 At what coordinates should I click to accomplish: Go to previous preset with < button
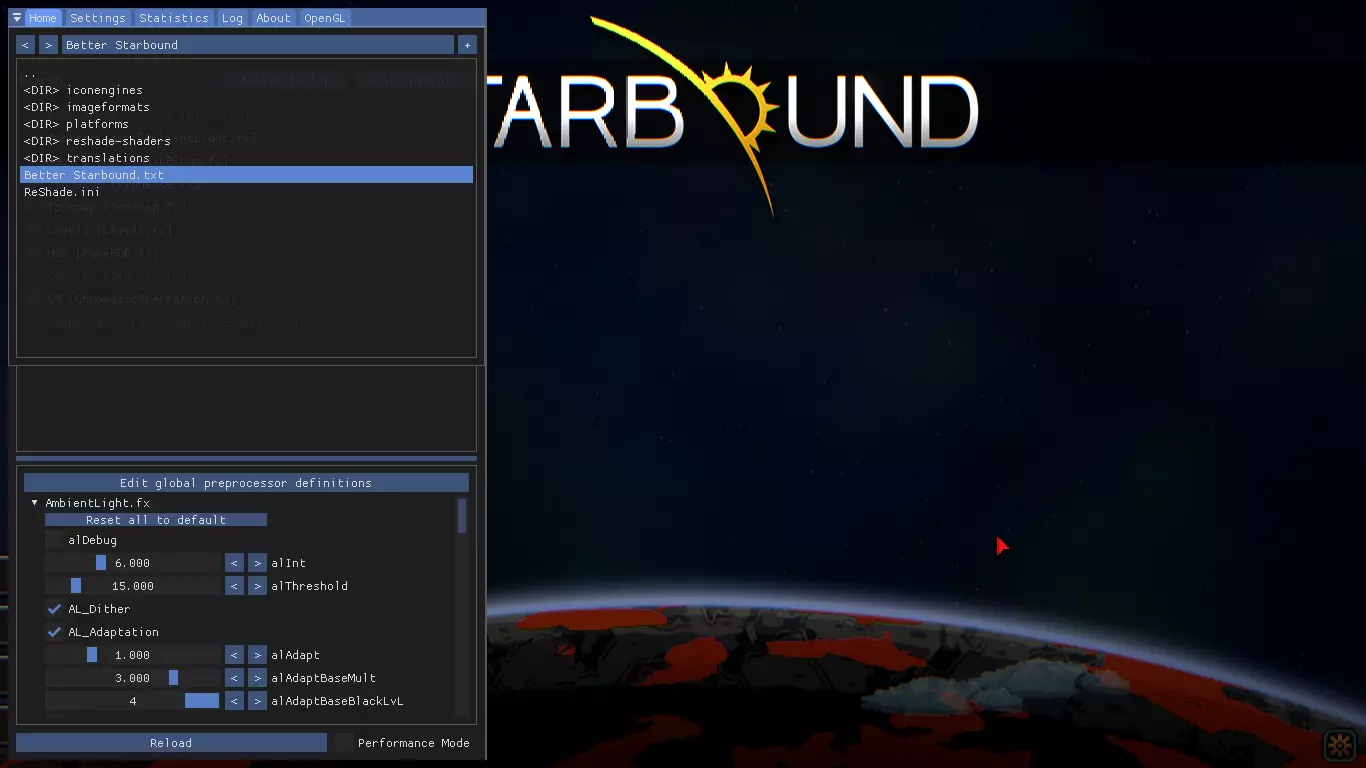tap(26, 45)
